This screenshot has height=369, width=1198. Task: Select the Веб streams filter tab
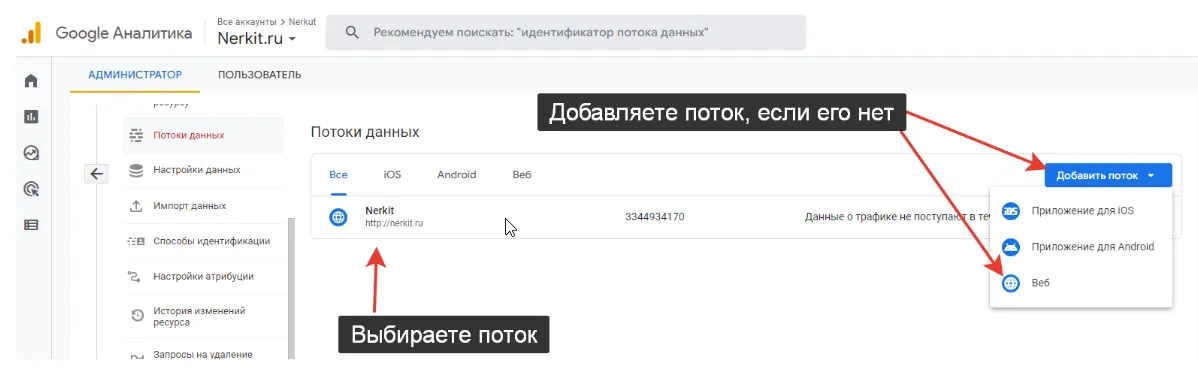pos(522,175)
